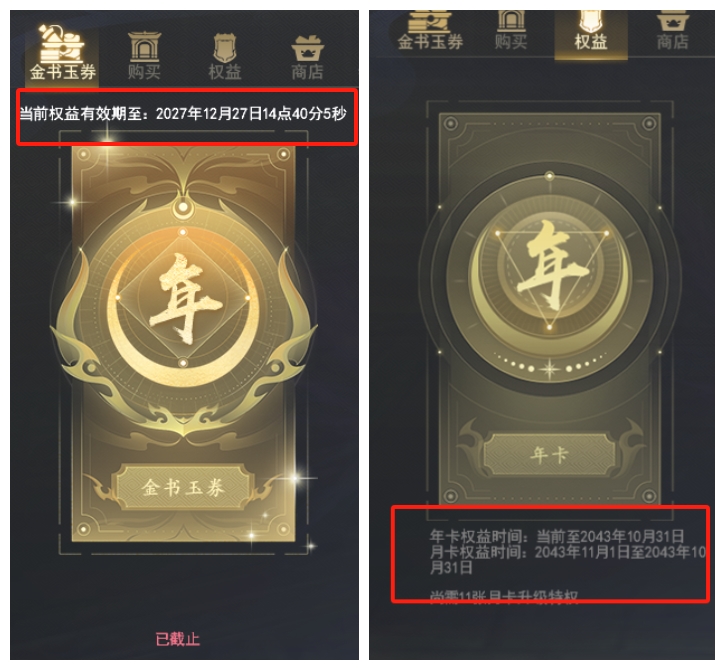725x670 pixels.
Task: Click the 年卡 label plaque
Action: coord(549,455)
